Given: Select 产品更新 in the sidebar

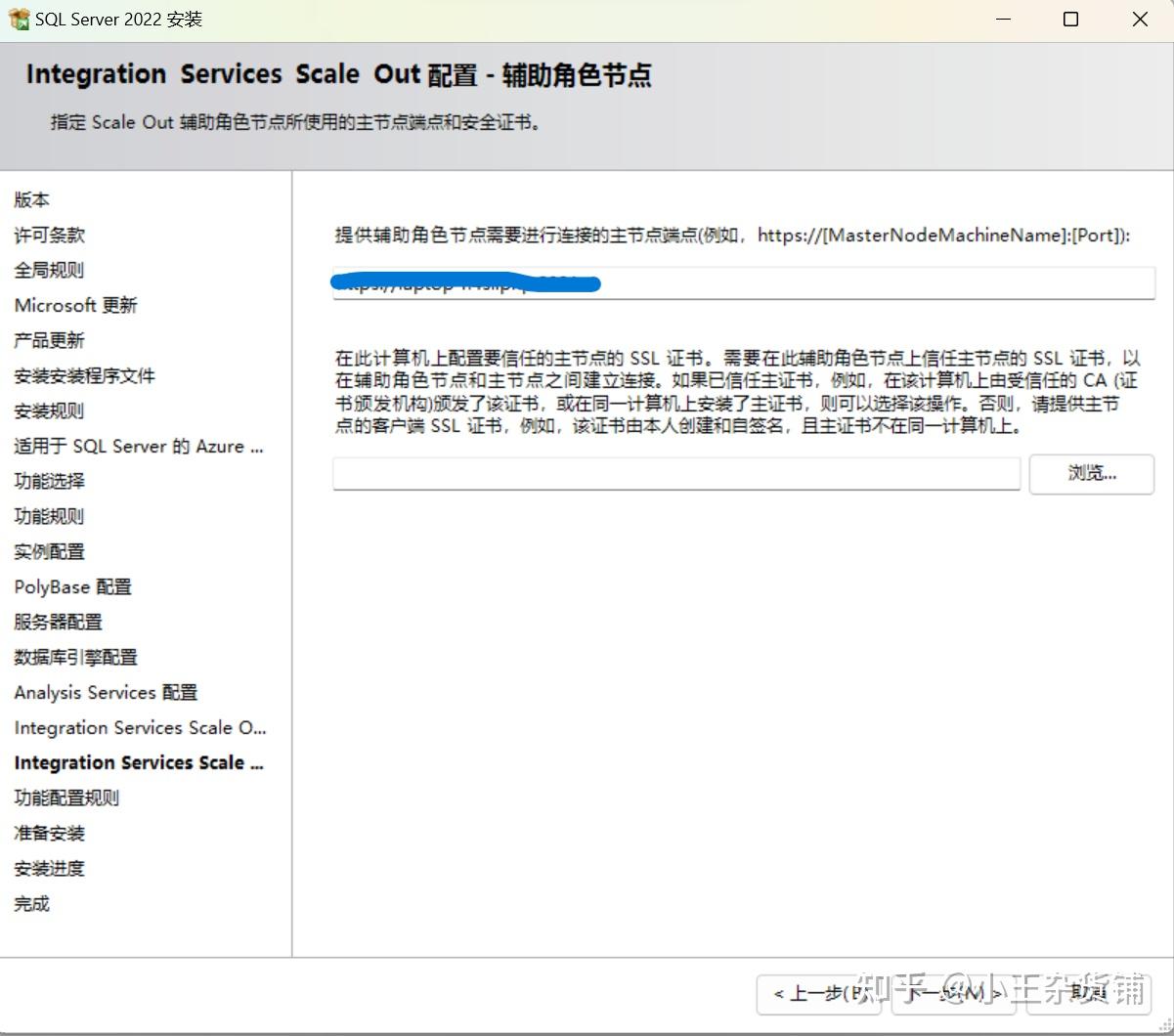Looking at the screenshot, I should (x=49, y=340).
